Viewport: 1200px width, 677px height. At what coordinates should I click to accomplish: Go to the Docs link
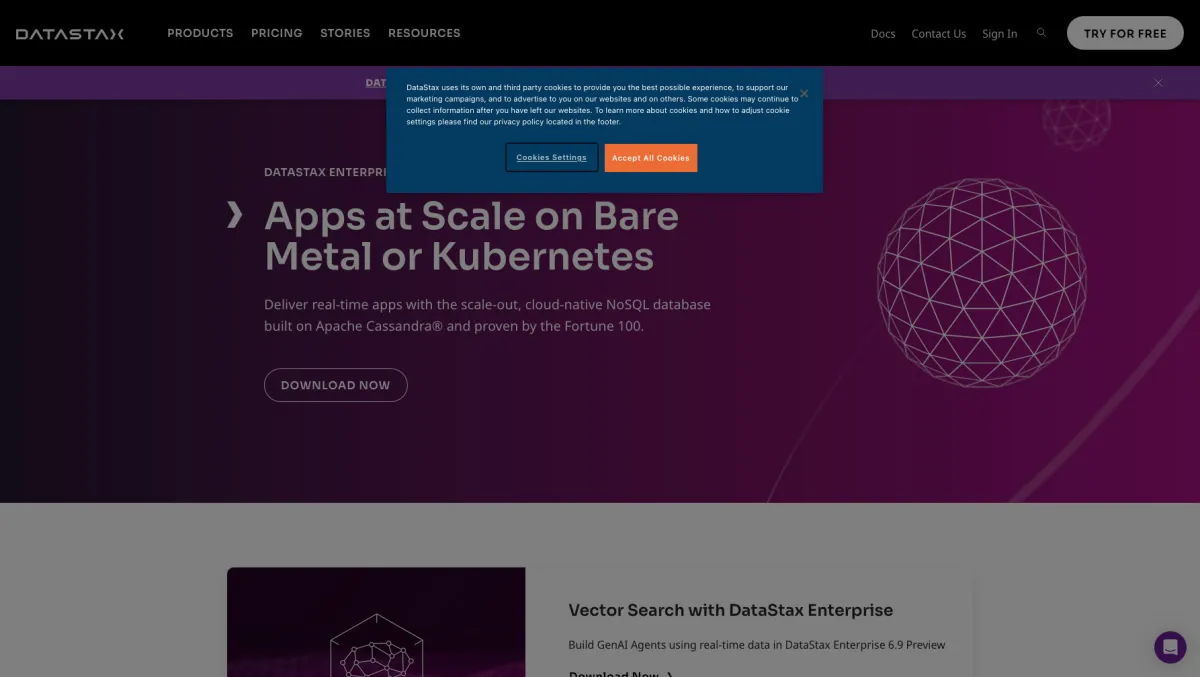pyautogui.click(x=883, y=34)
